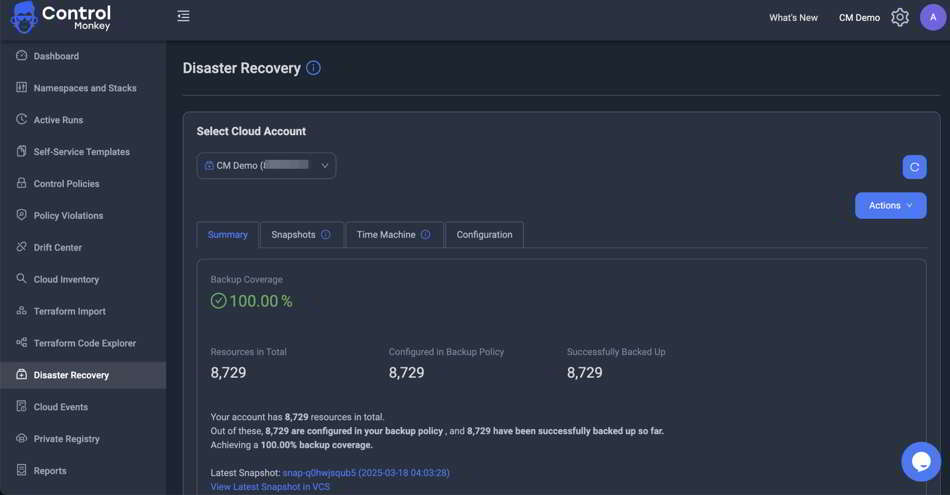The width and height of the screenshot is (950, 495).
Task: Open settings via the gear icon
Action: point(900,17)
